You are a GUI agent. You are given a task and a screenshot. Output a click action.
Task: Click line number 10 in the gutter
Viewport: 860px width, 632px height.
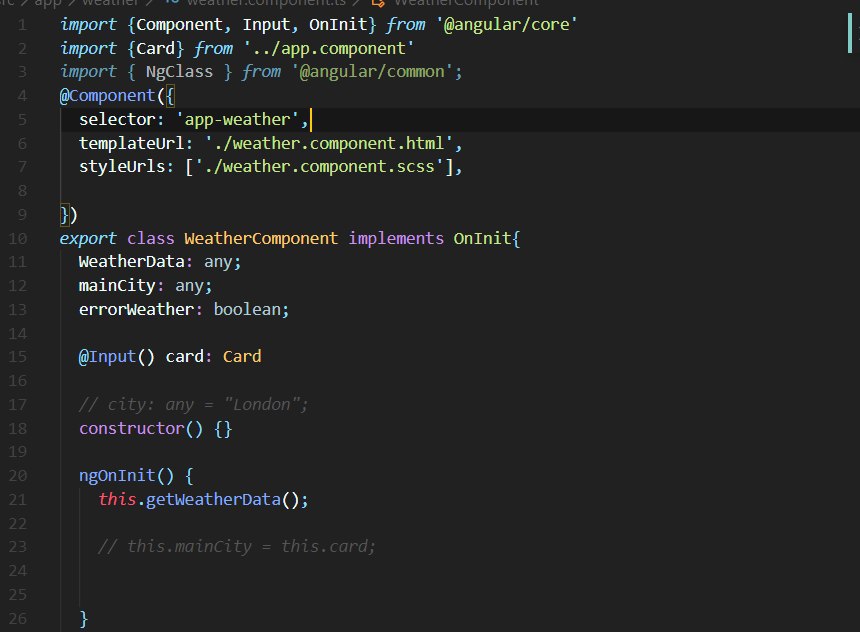click(x=18, y=239)
